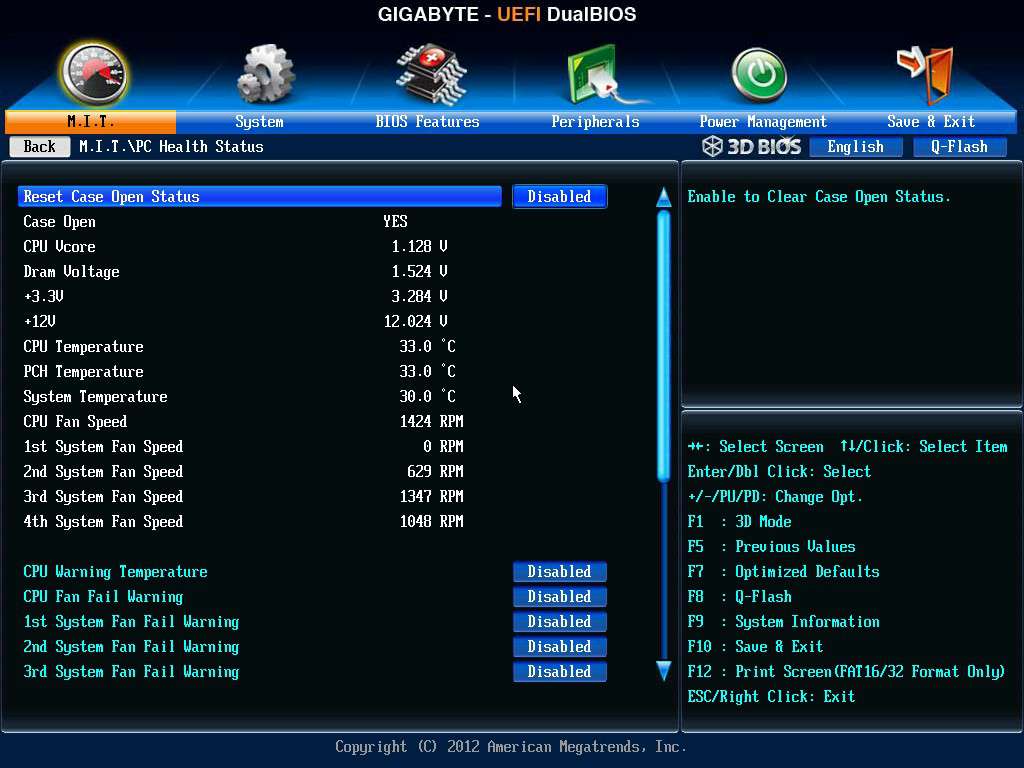This screenshot has width=1024, height=768.
Task: Select the CPU Fan Fail Warning label
Action: [x=103, y=596]
